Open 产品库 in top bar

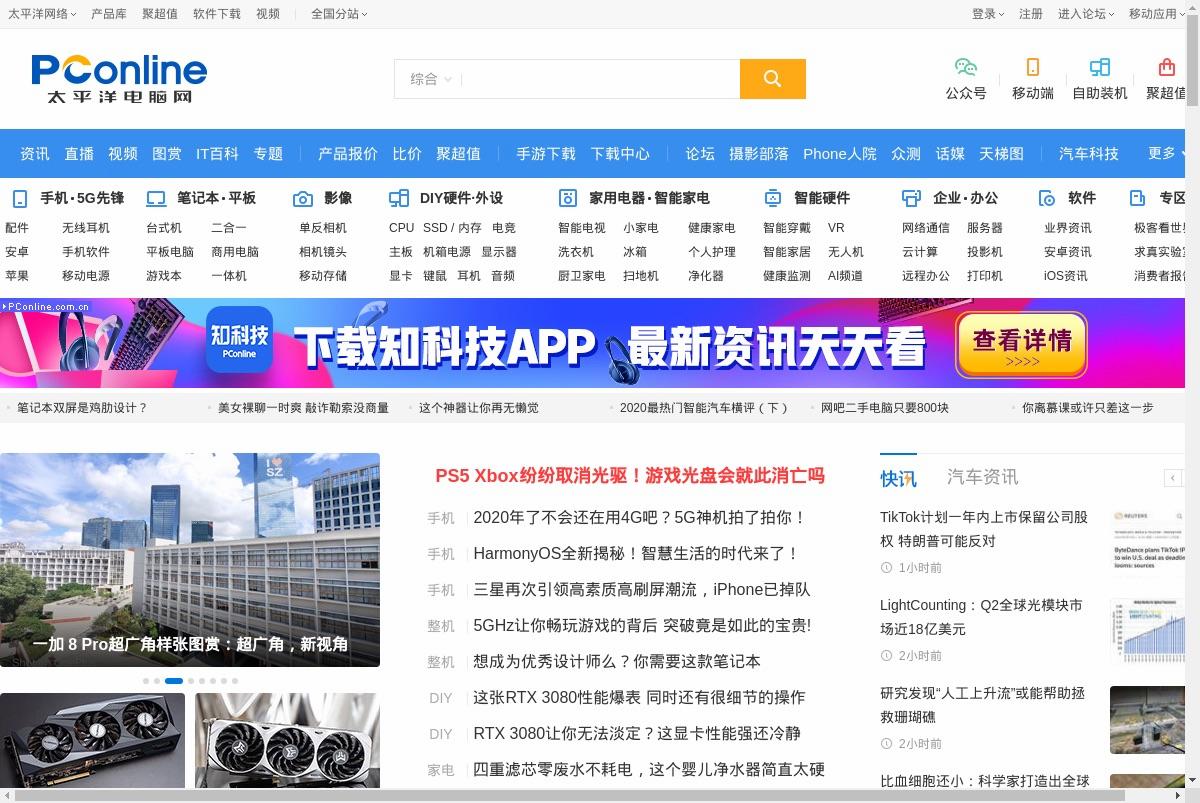click(109, 14)
